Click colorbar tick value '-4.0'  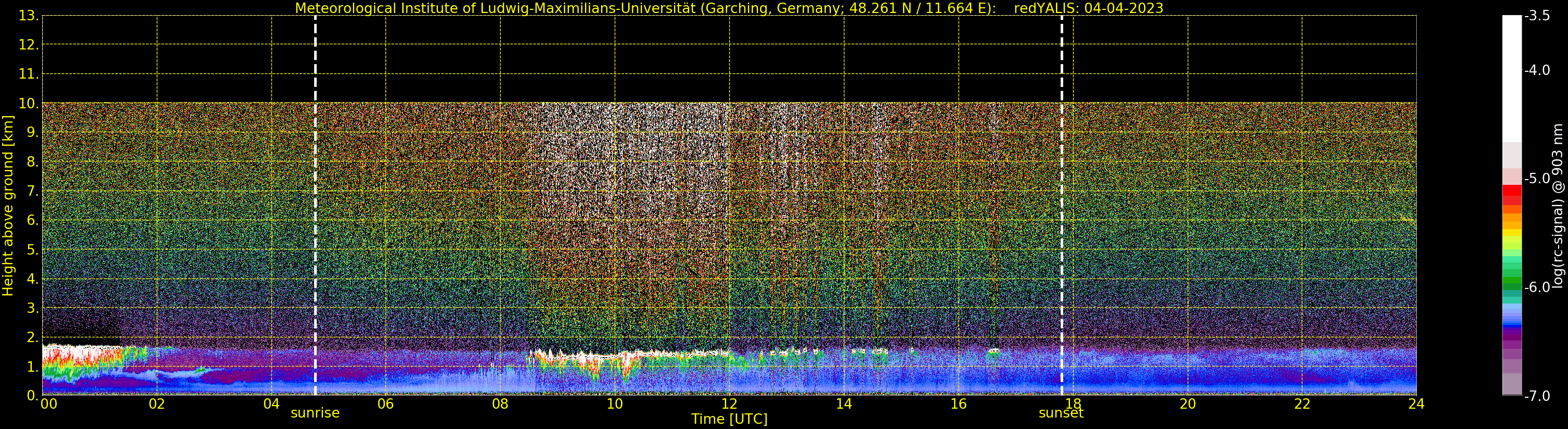(1537, 71)
